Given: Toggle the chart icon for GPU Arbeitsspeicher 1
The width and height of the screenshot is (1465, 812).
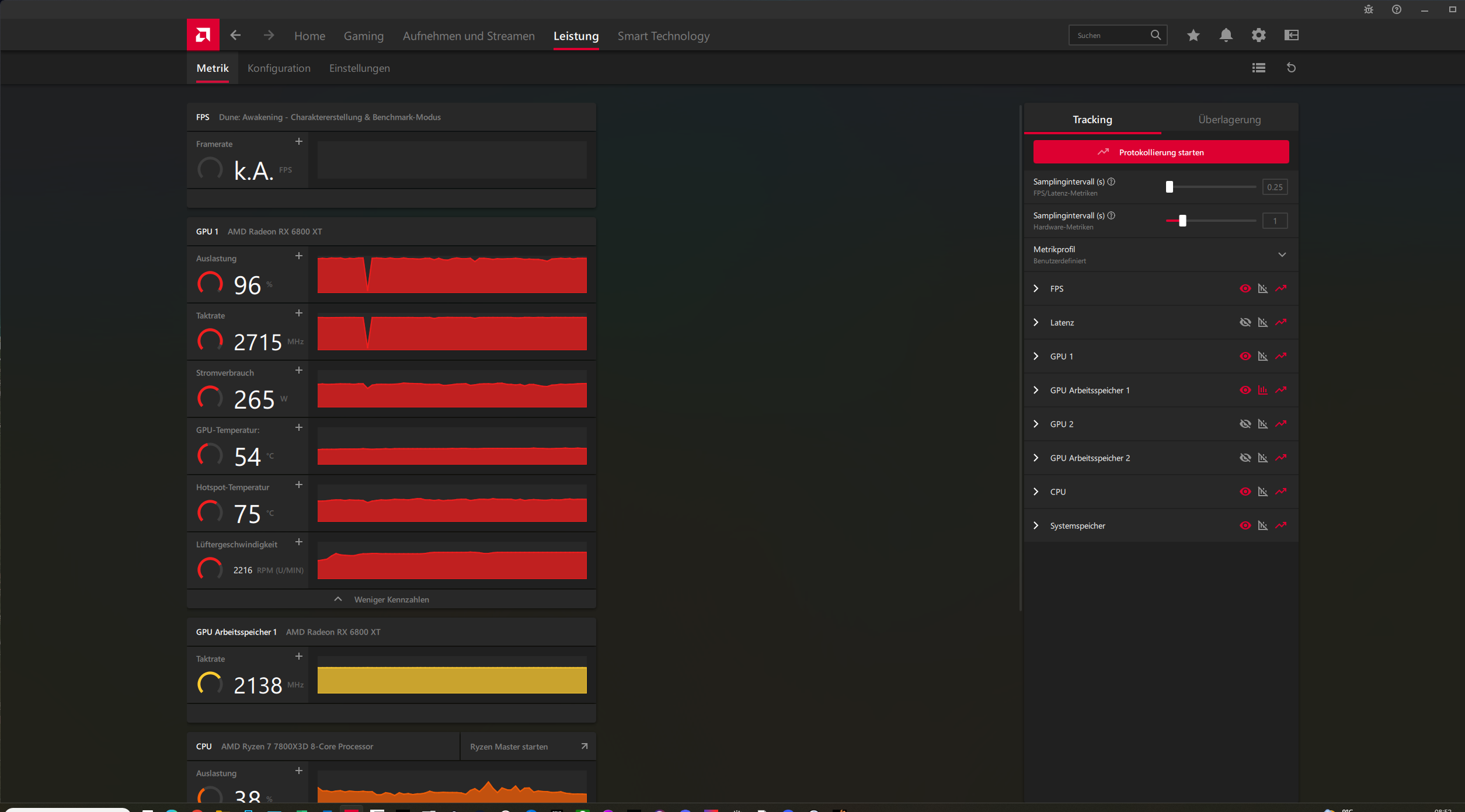Looking at the screenshot, I should pyautogui.click(x=1262, y=390).
